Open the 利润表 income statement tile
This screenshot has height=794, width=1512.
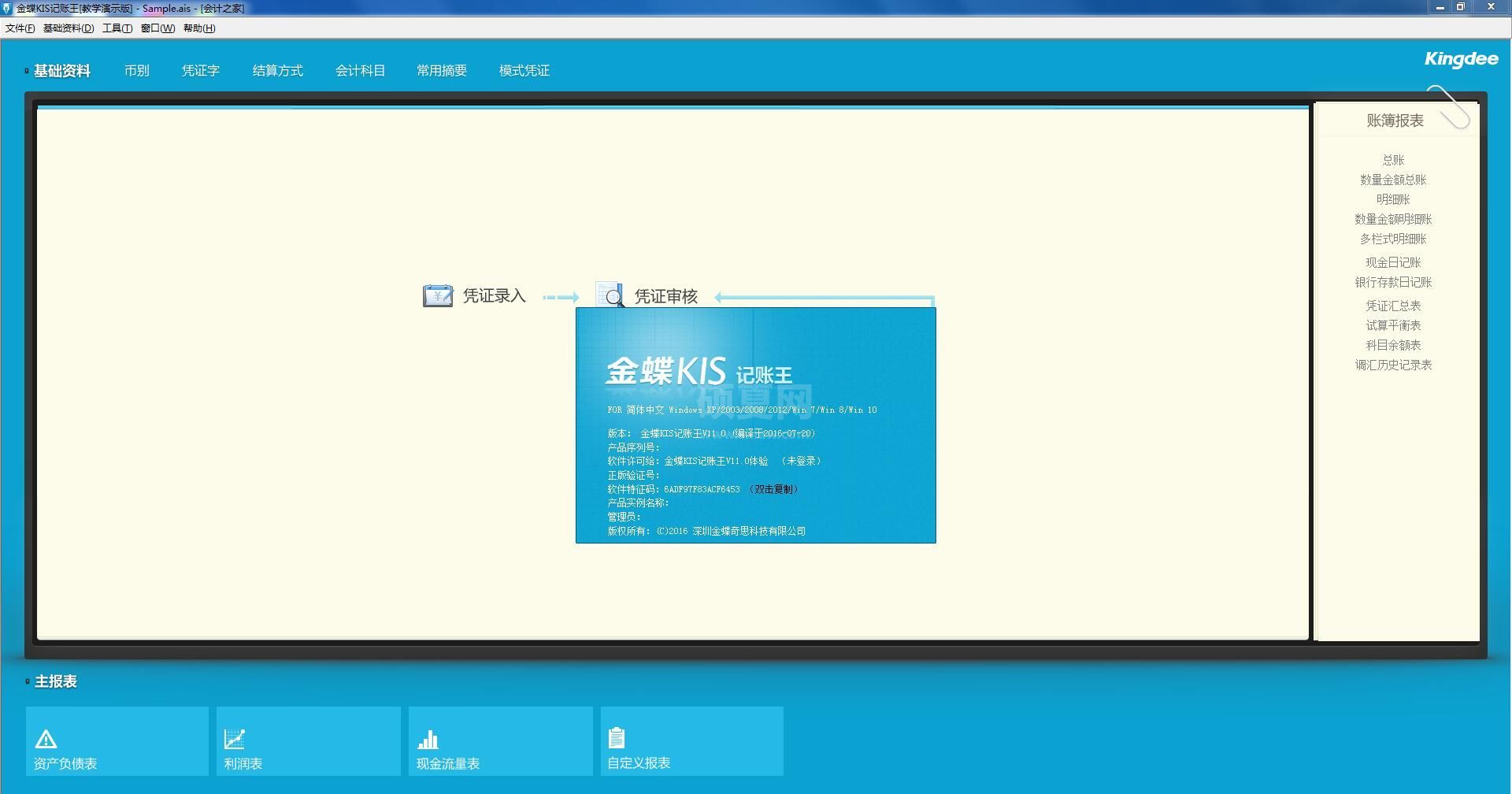[309, 741]
